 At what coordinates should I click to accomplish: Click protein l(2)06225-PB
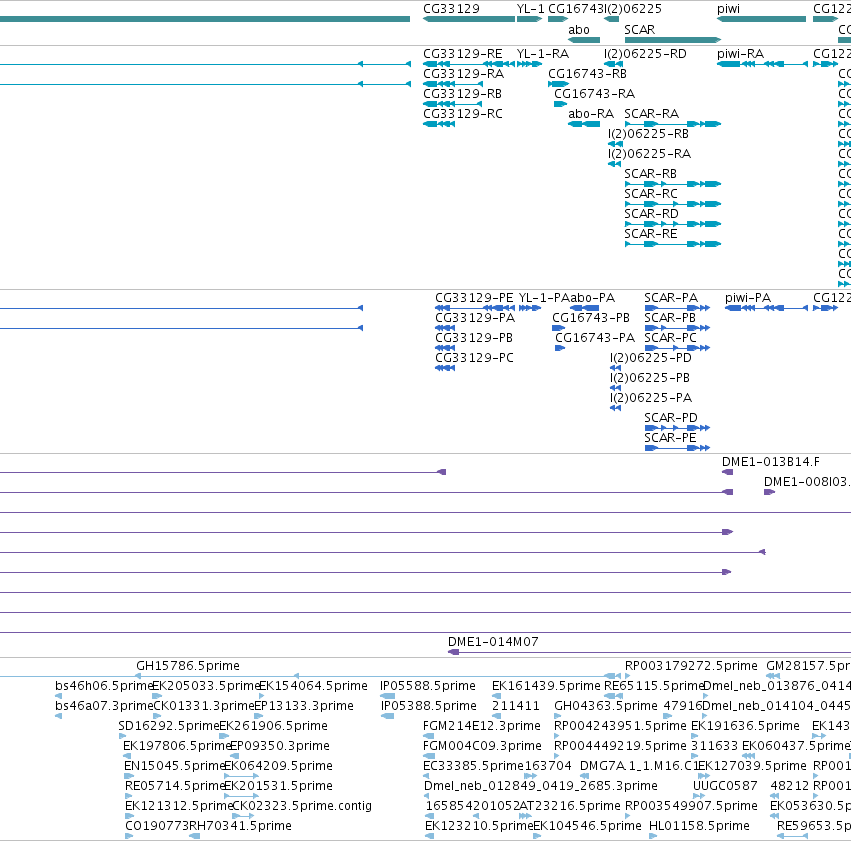[615, 388]
